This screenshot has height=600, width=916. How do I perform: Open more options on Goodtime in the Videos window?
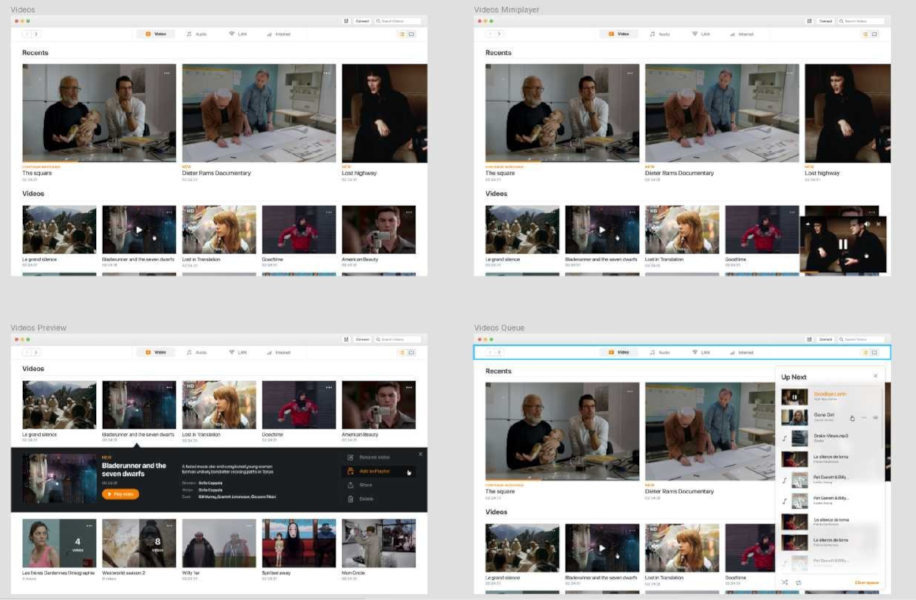(329, 212)
